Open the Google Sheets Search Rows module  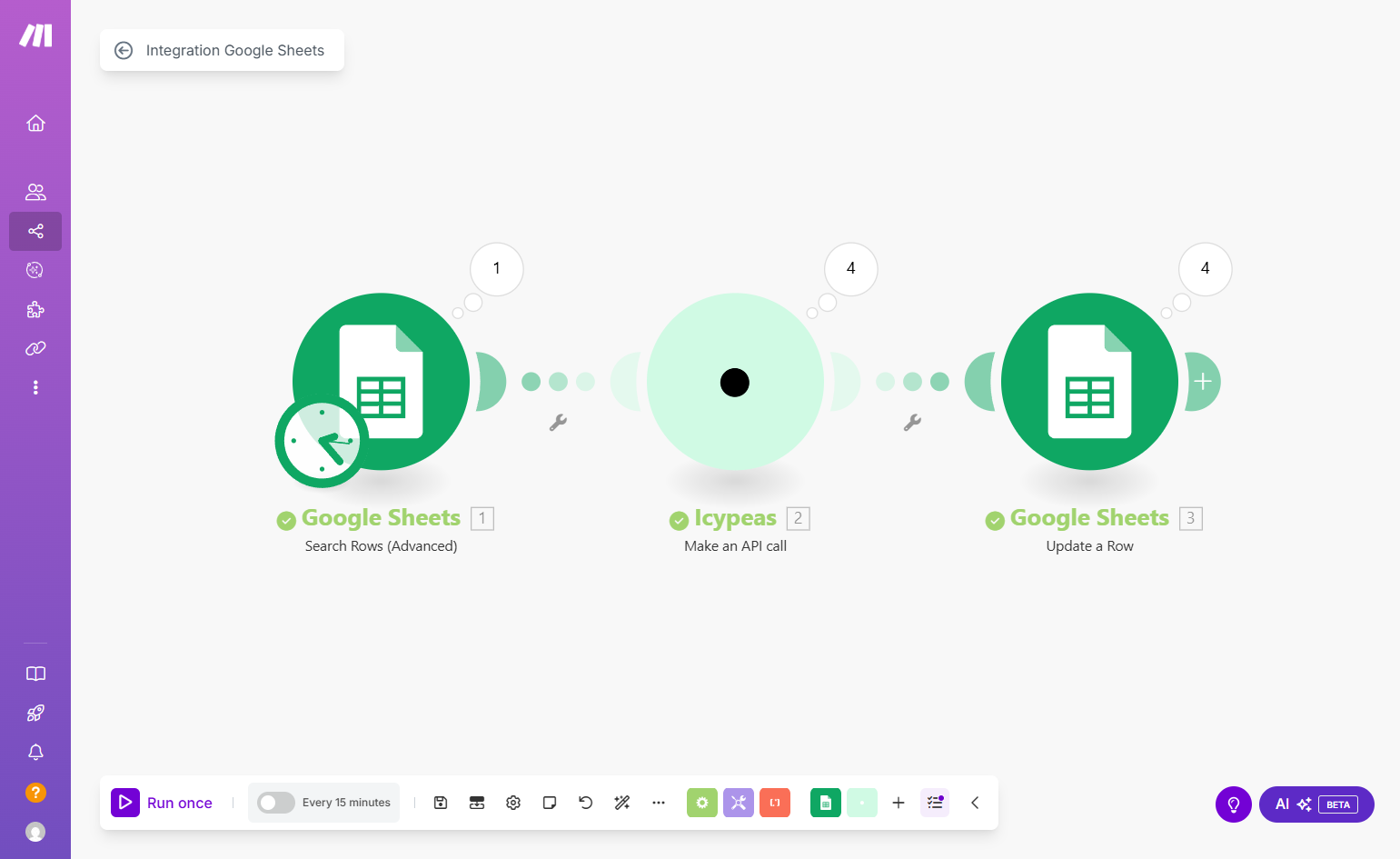click(381, 382)
